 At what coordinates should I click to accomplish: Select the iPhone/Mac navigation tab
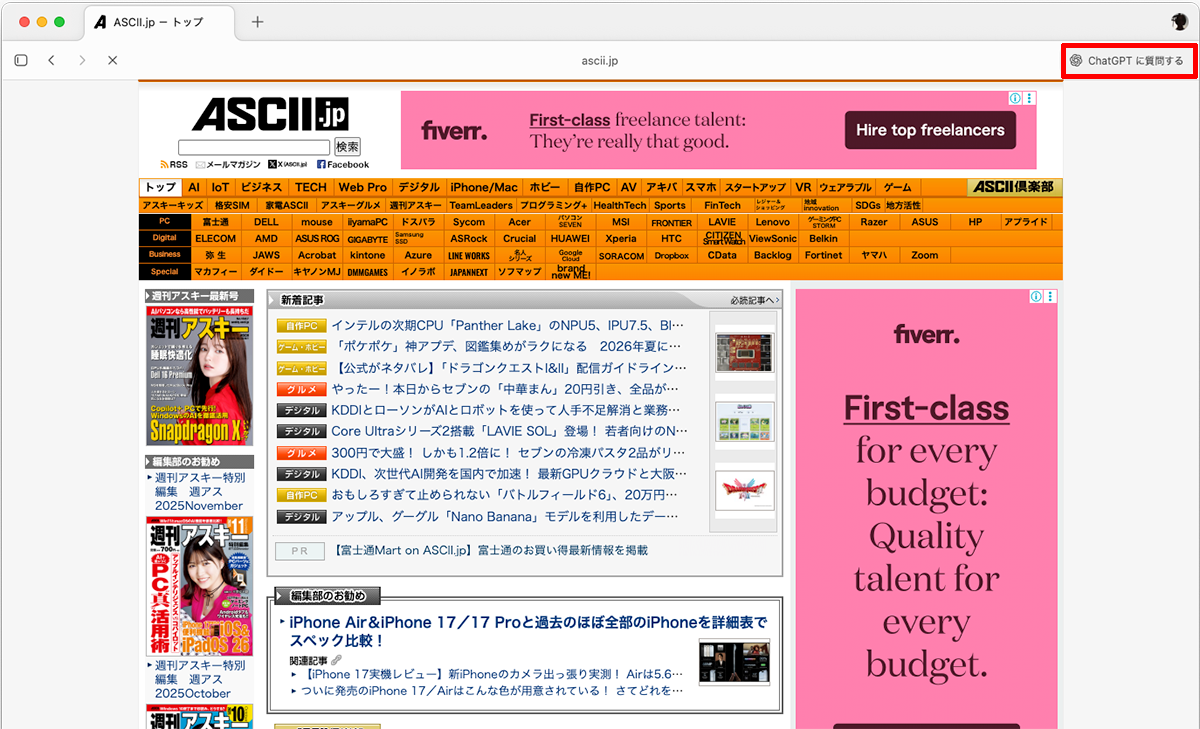click(x=484, y=187)
